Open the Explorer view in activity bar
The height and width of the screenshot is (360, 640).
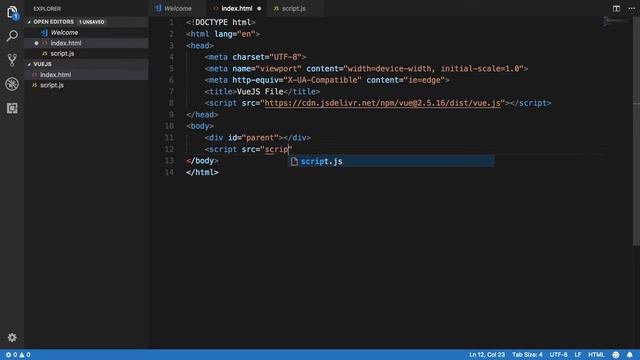pyautogui.click(x=12, y=12)
